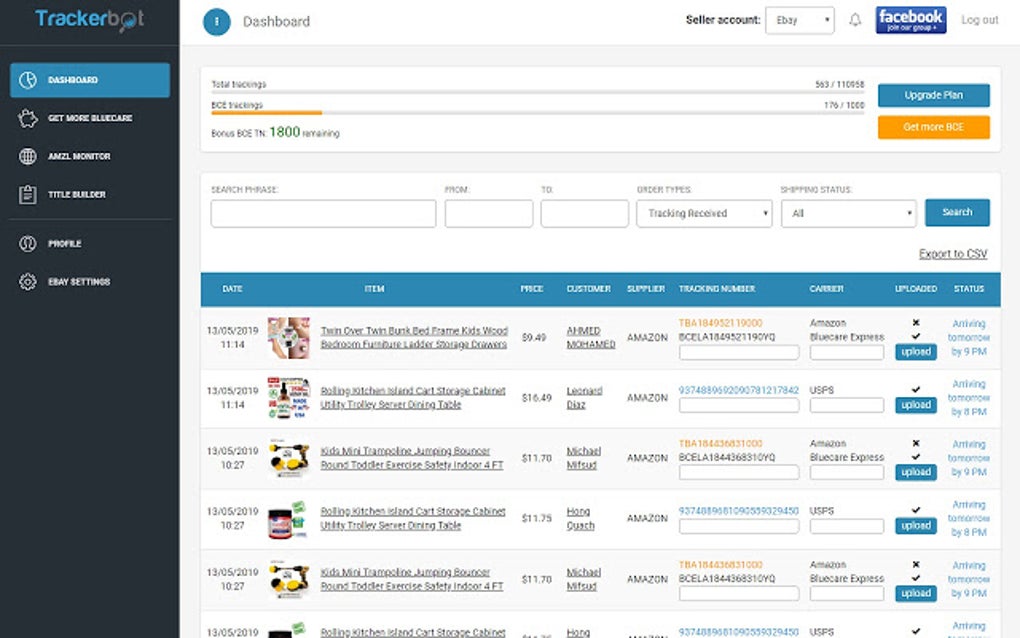Open the Twin Over Twin Bunk Bed thumbnail
This screenshot has width=1020, height=638.
289,338
